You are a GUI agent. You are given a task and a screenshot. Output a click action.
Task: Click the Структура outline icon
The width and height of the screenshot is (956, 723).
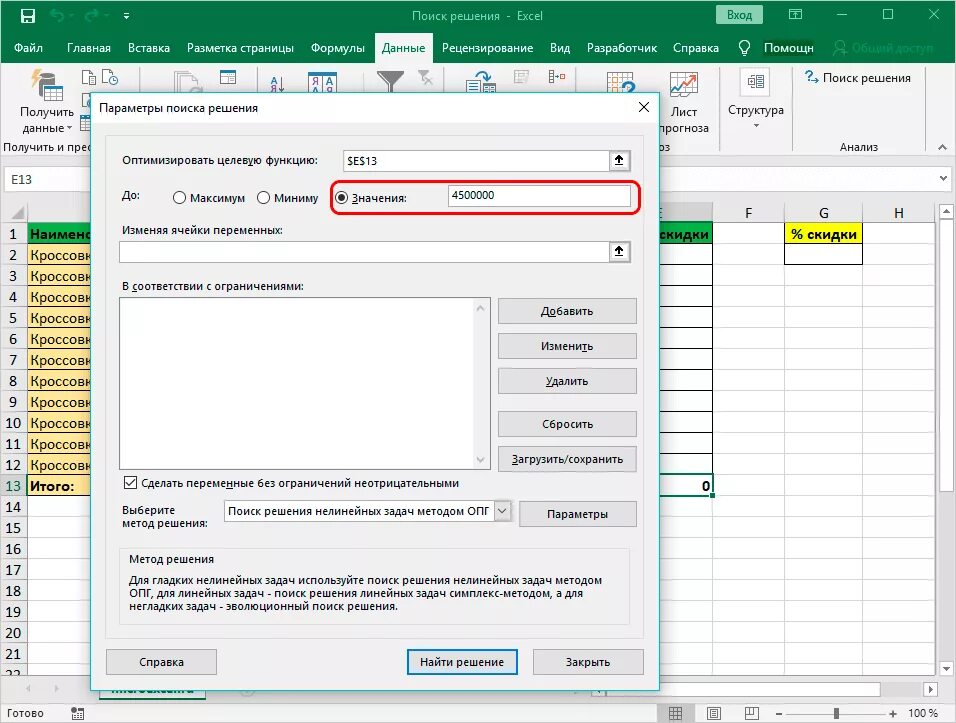tap(755, 82)
